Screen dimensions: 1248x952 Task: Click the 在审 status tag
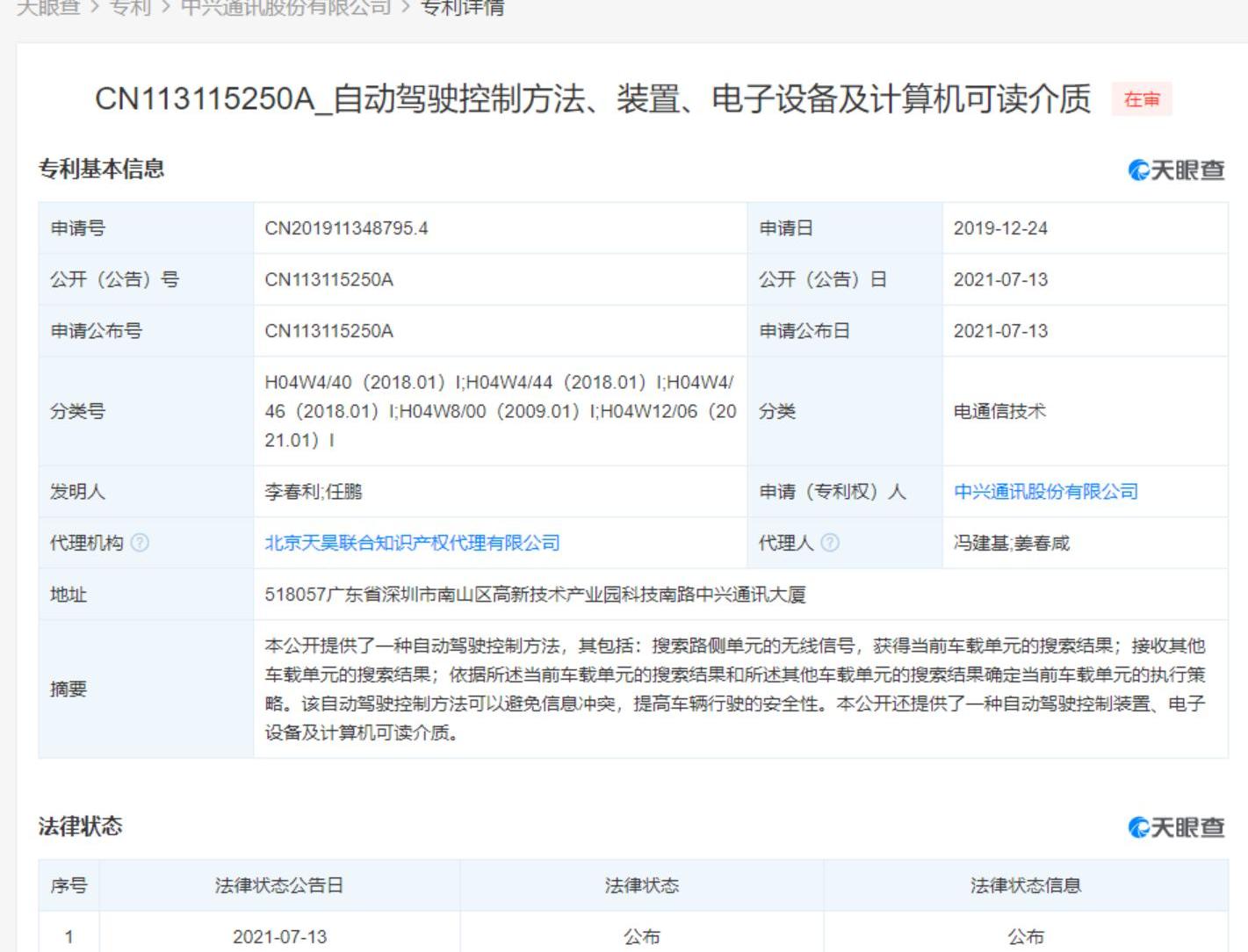click(1142, 99)
